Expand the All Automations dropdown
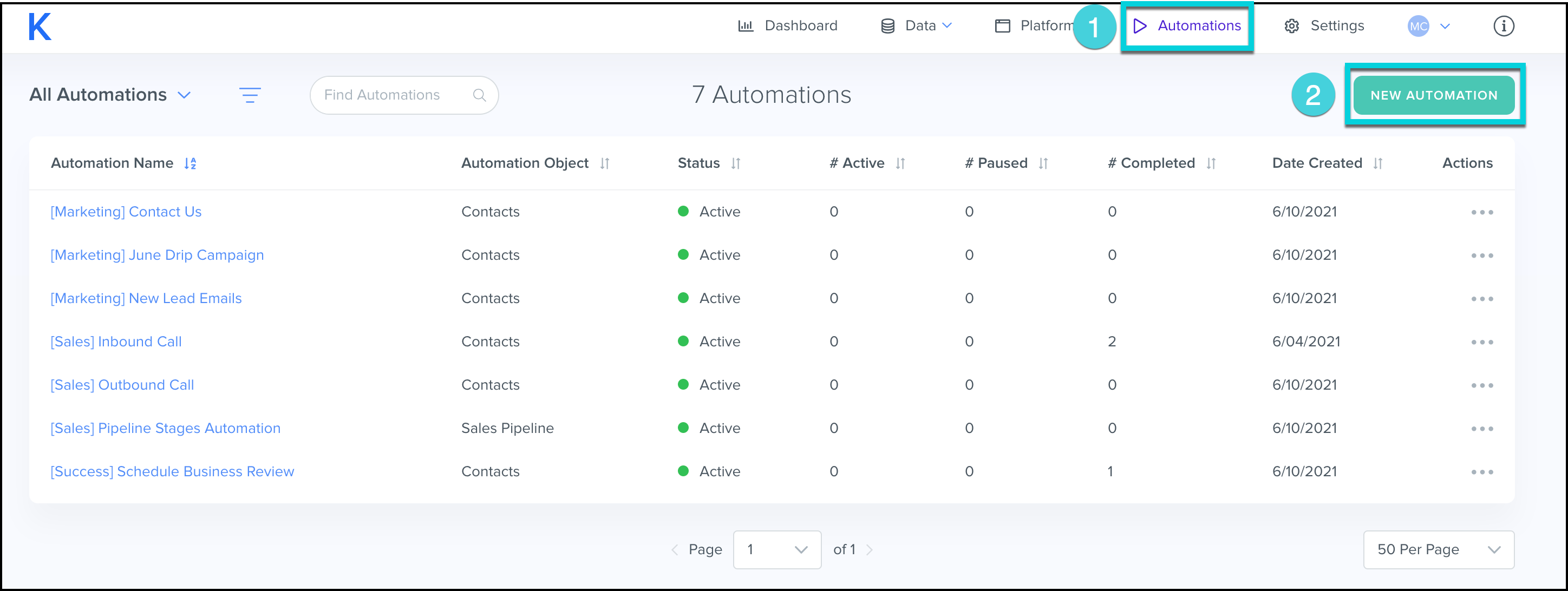The width and height of the screenshot is (1568, 591). [x=111, y=95]
